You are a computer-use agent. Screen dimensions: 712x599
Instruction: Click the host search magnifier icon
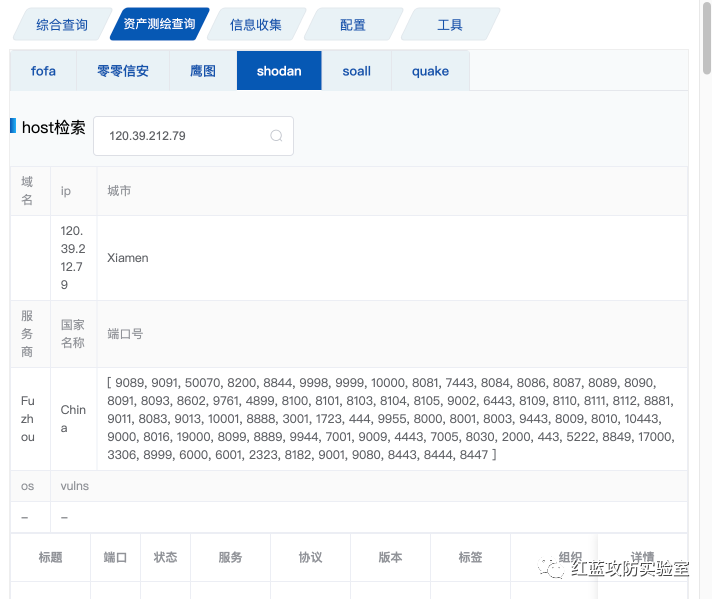coord(277,136)
